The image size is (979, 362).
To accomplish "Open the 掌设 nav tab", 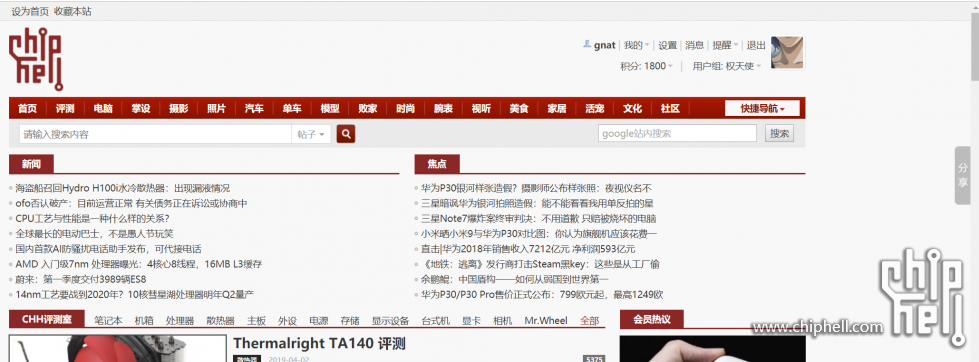I will tap(140, 108).
